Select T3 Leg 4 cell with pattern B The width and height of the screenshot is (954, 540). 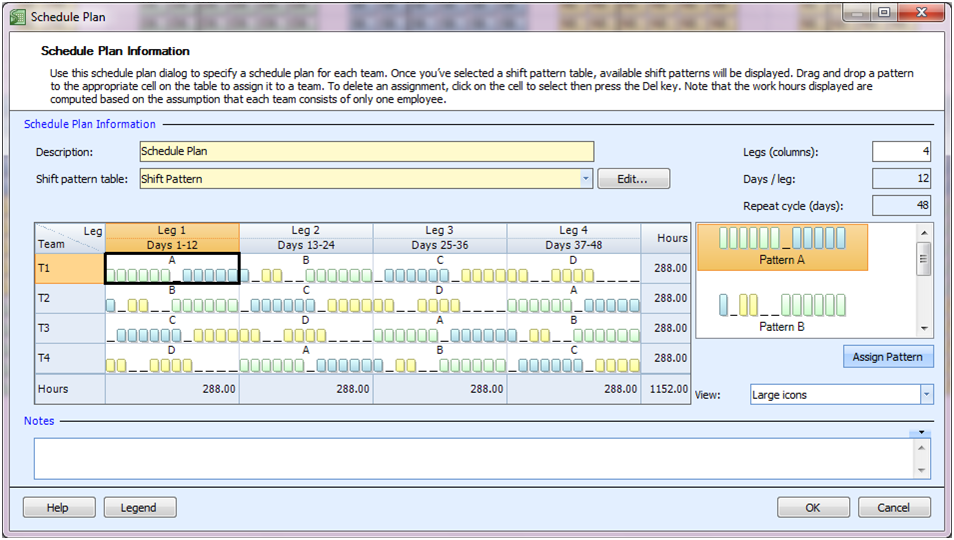click(574, 328)
